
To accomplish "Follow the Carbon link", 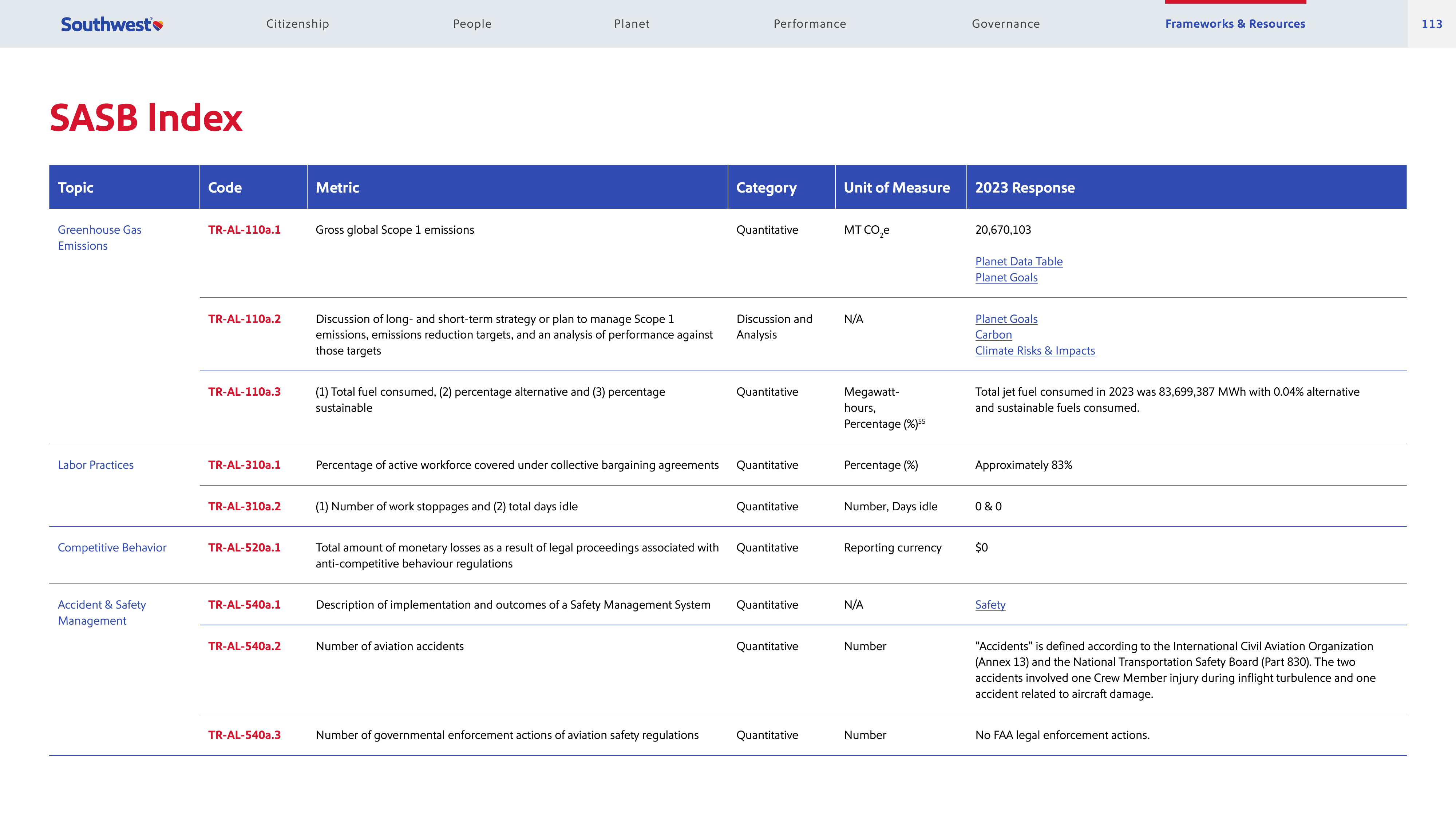I will pyautogui.click(x=993, y=335).
